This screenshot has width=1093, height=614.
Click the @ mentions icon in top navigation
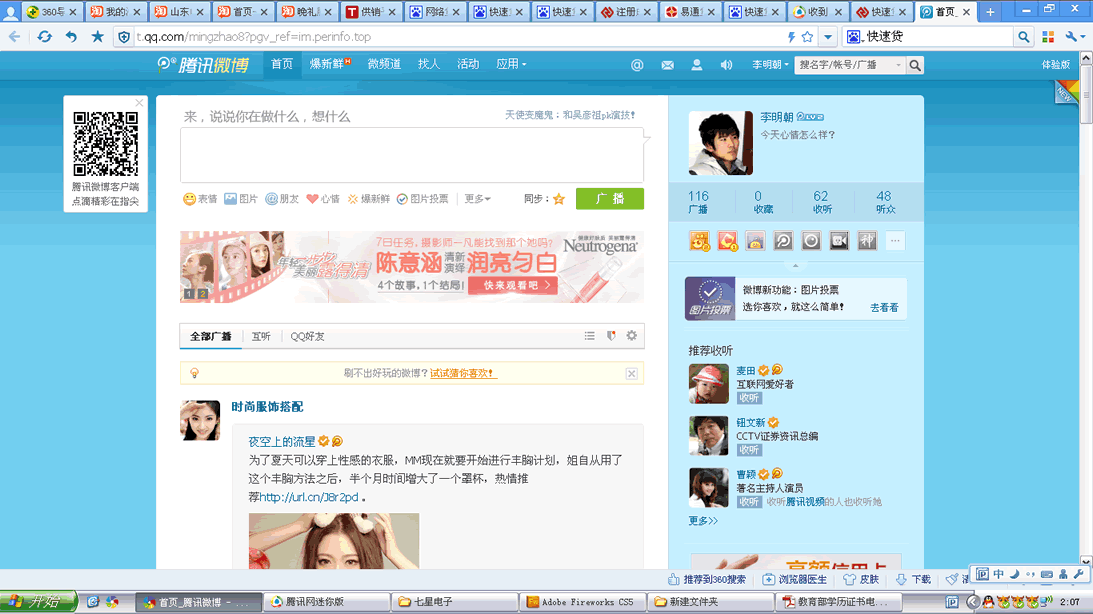[x=637, y=65]
